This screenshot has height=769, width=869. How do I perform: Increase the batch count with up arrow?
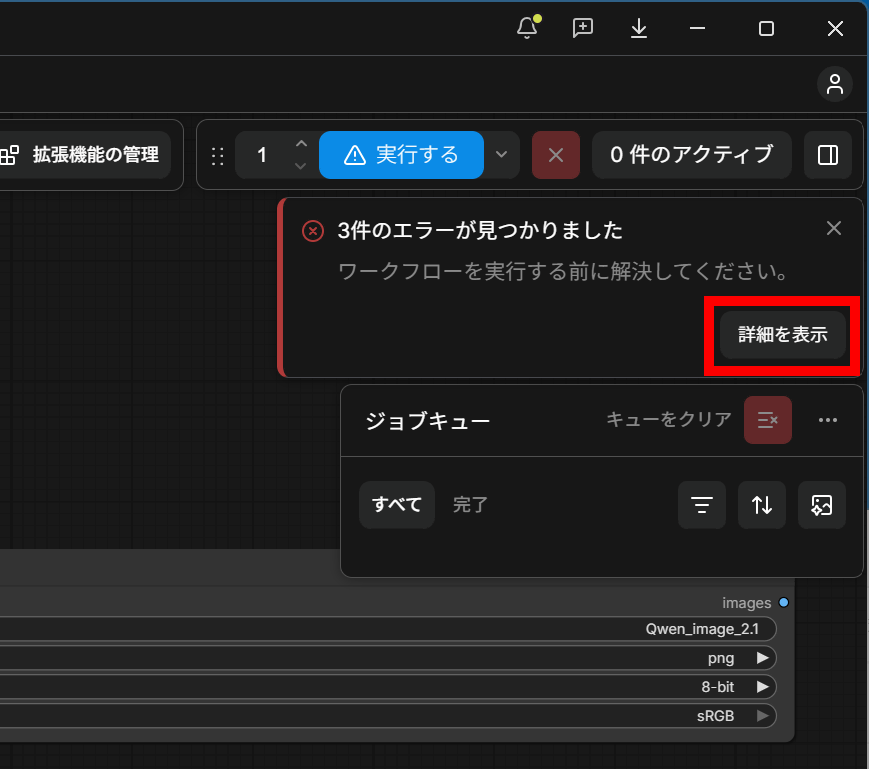[301, 144]
